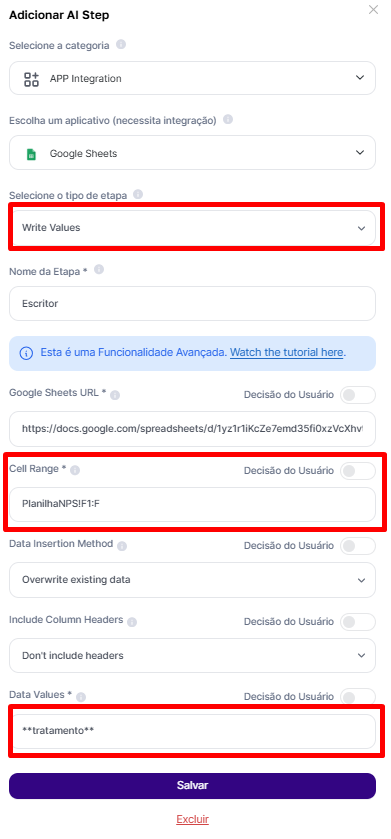Expand the Google Sheets application dropdown

coord(192,153)
